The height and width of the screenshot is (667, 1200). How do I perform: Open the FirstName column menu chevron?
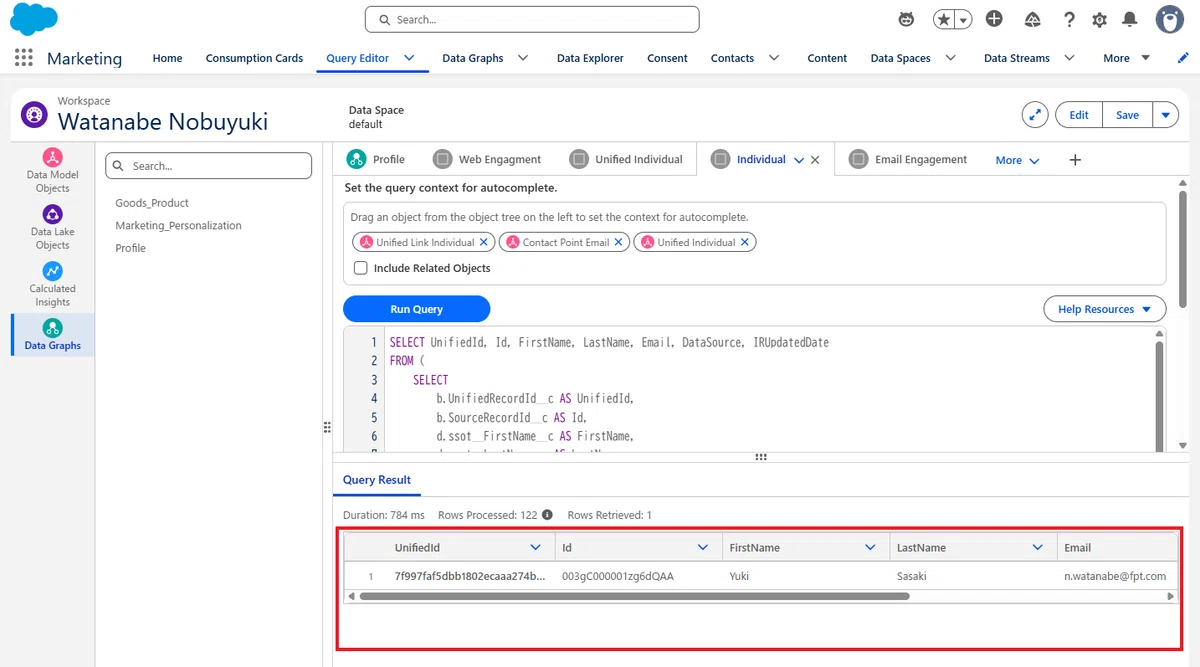pyautogui.click(x=870, y=548)
